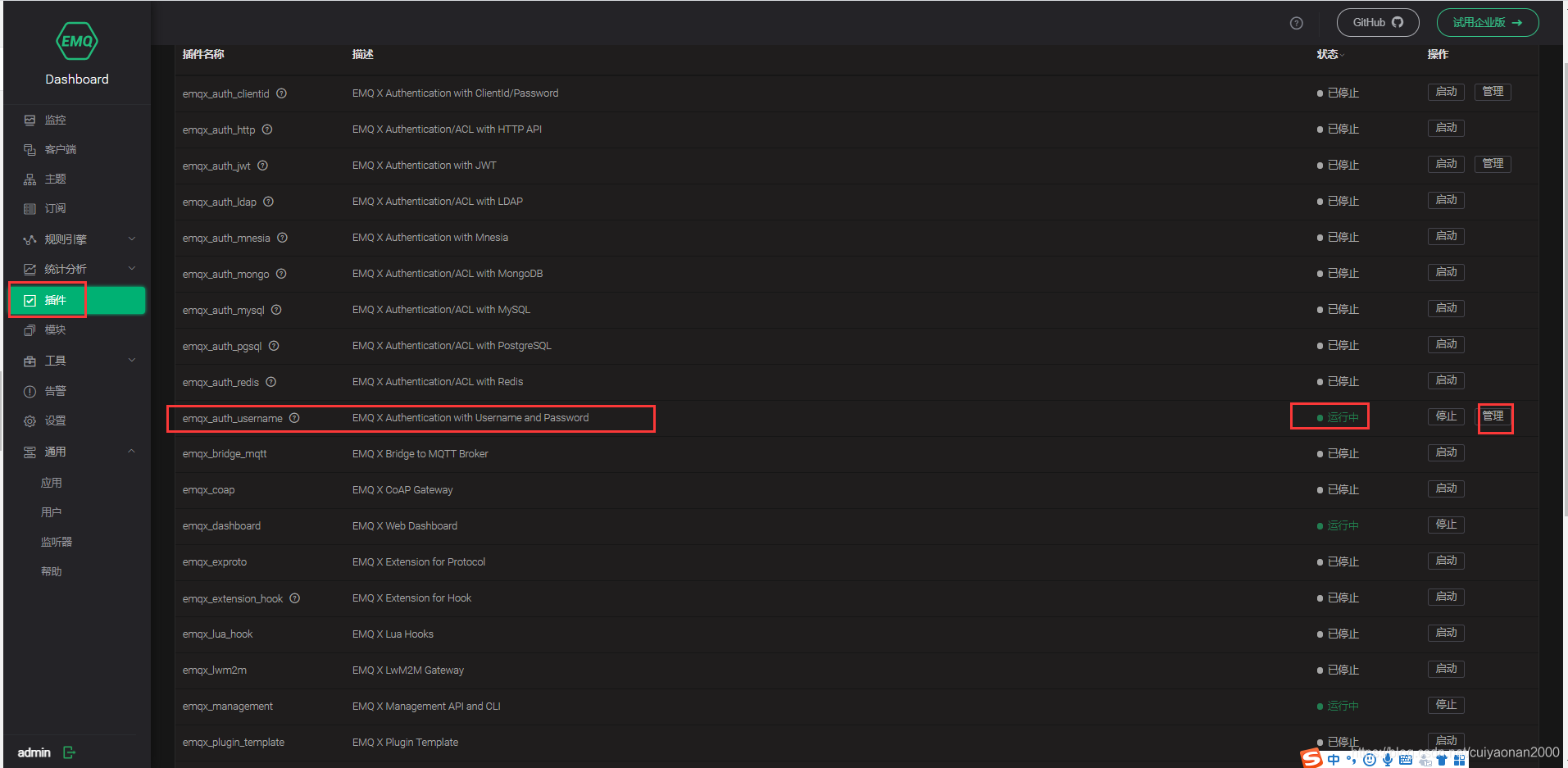Open info icon beside emqx_auth_pgsql
Viewport: 1568px width, 768px height.
coord(274,346)
